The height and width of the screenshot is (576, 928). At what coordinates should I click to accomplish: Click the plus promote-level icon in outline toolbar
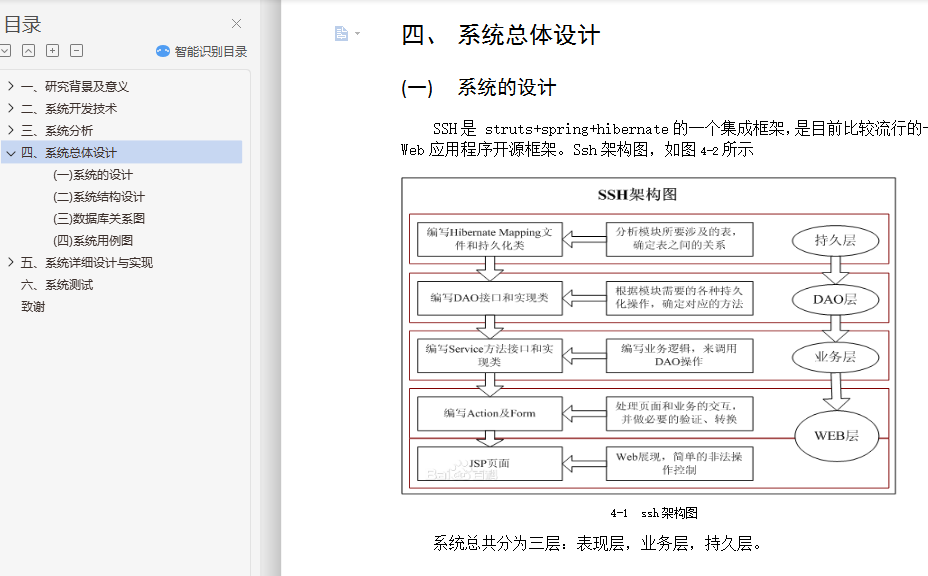(53, 51)
